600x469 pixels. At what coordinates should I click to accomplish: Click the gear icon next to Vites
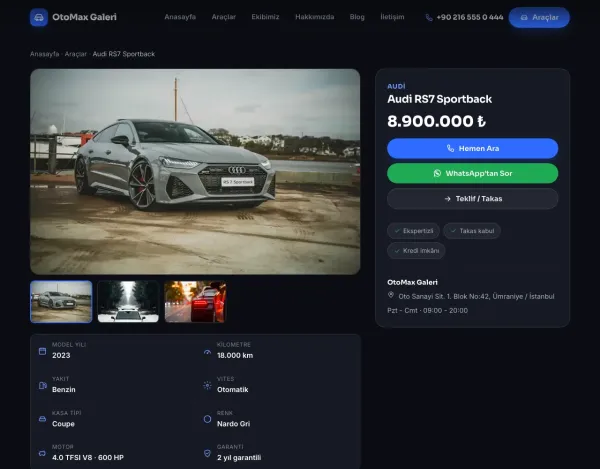click(207, 385)
